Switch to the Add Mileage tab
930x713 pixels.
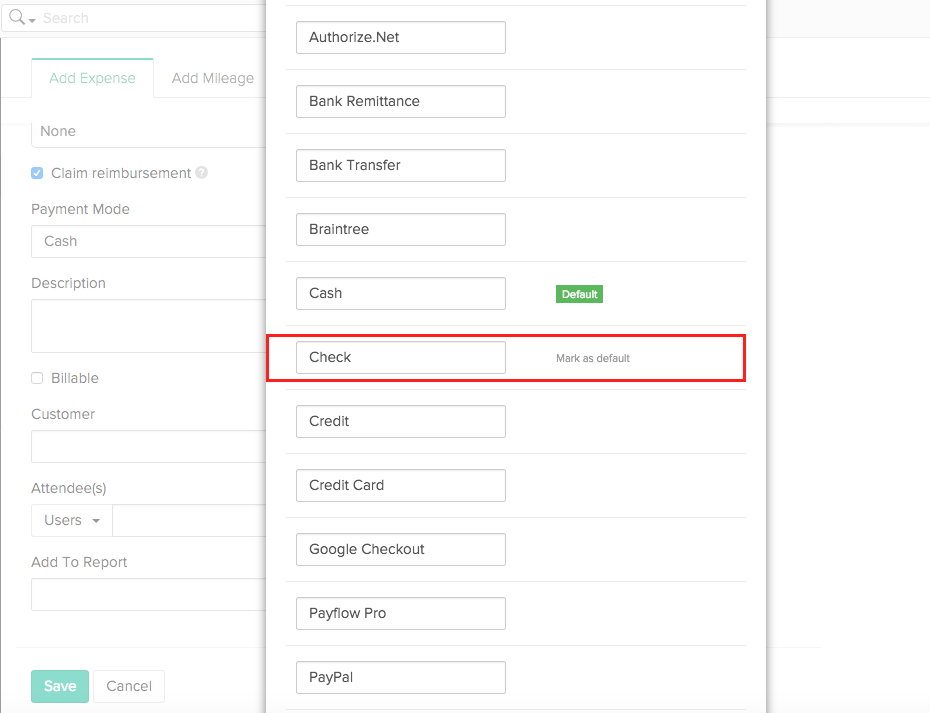(x=212, y=78)
